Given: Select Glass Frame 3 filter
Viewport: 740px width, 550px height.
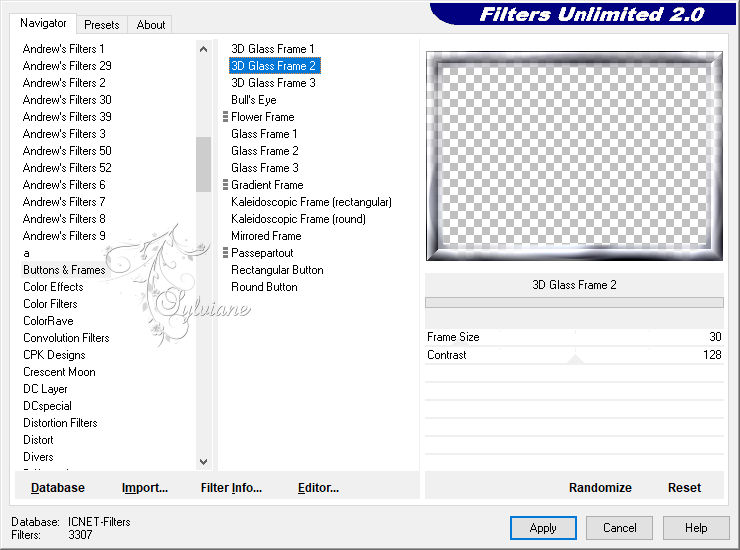Looking at the screenshot, I should (x=264, y=168).
